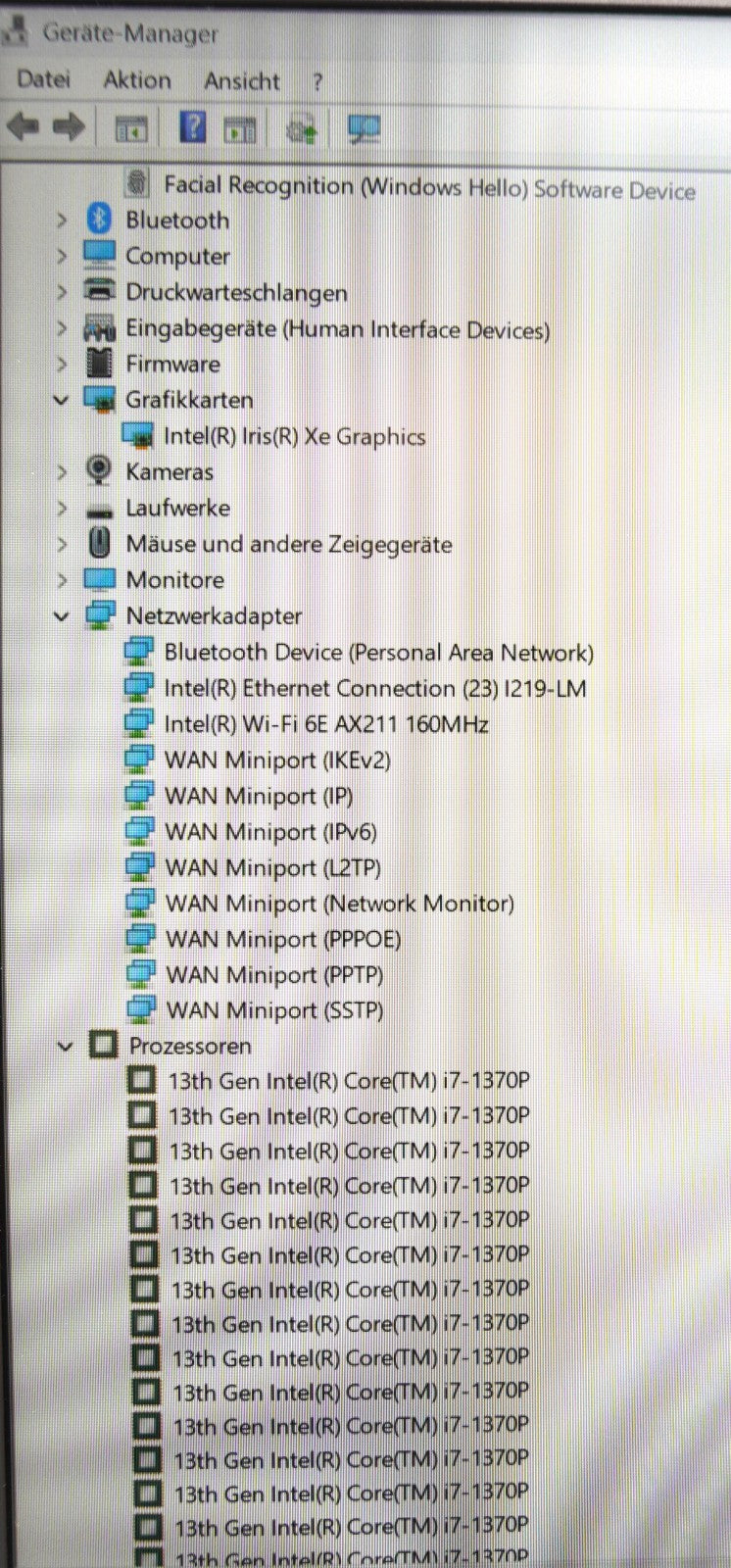
Task: Click the Back arrow toolbar icon
Action: 23,125
